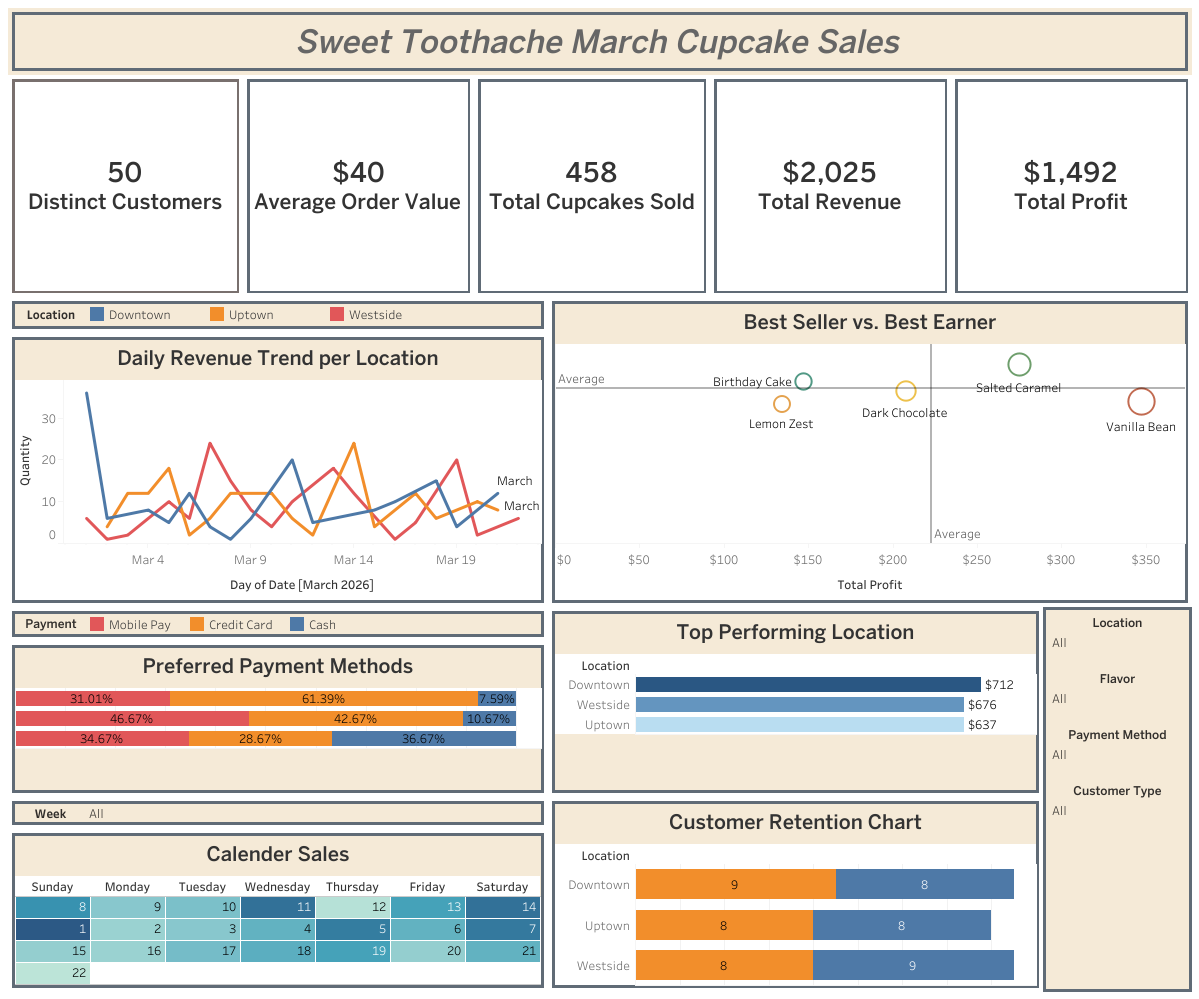The height and width of the screenshot is (999, 1199).
Task: Select calendar cell for day 14
Action: [502, 907]
